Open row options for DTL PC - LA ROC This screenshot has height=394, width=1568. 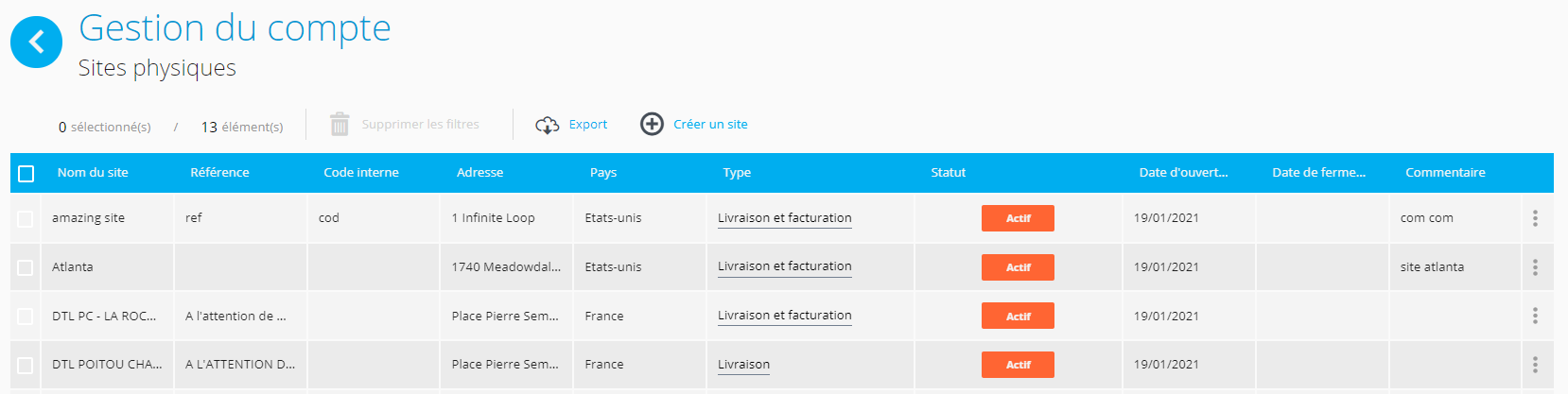coord(1535,316)
